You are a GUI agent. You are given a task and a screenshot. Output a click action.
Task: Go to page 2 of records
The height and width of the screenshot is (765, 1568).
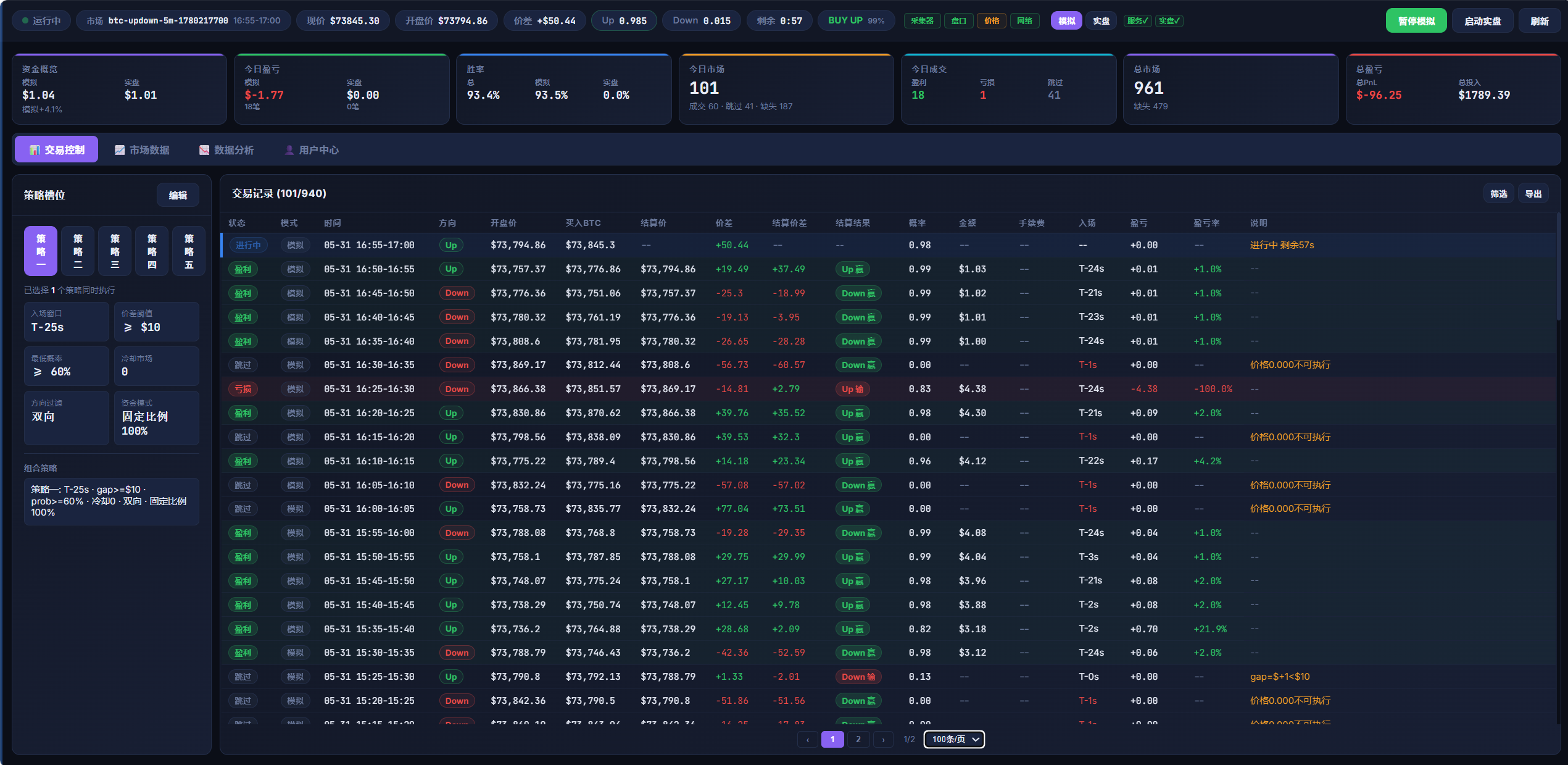858,739
